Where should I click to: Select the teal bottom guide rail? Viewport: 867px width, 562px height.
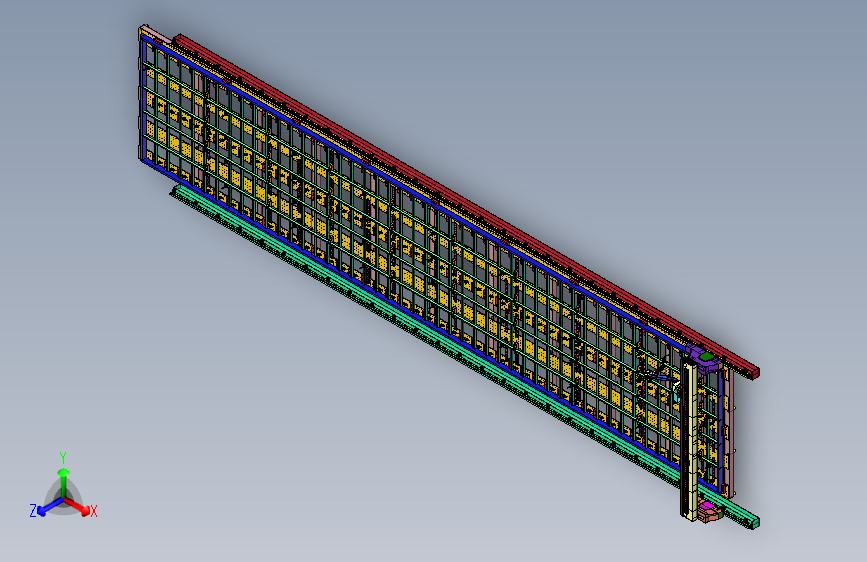point(464,357)
